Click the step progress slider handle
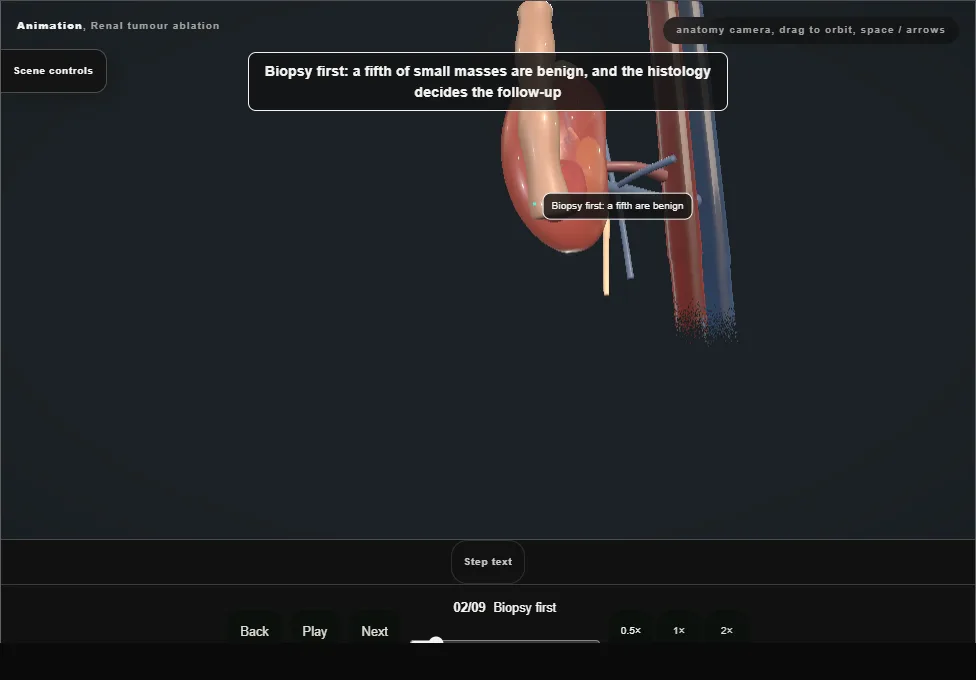The width and height of the screenshot is (976, 680). click(x=436, y=641)
